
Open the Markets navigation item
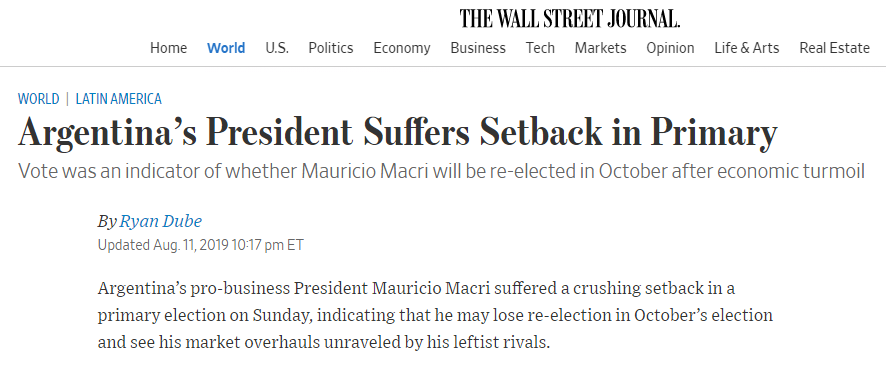click(601, 48)
